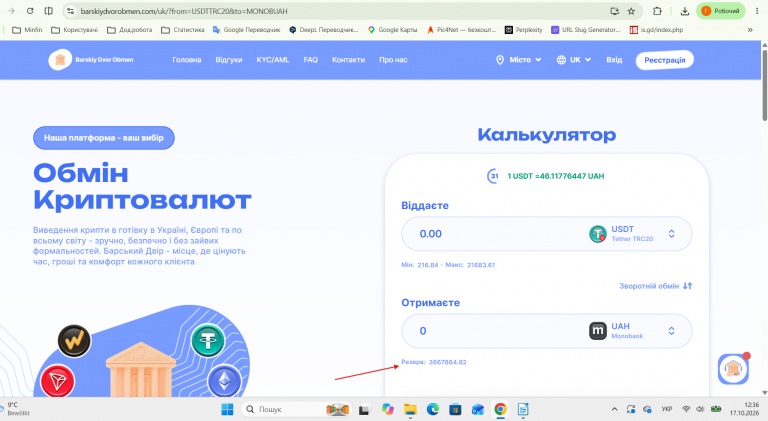Image resolution: width=768 pixels, height=421 pixels.
Task: Show hidden system tray icons
Action: (x=614, y=409)
